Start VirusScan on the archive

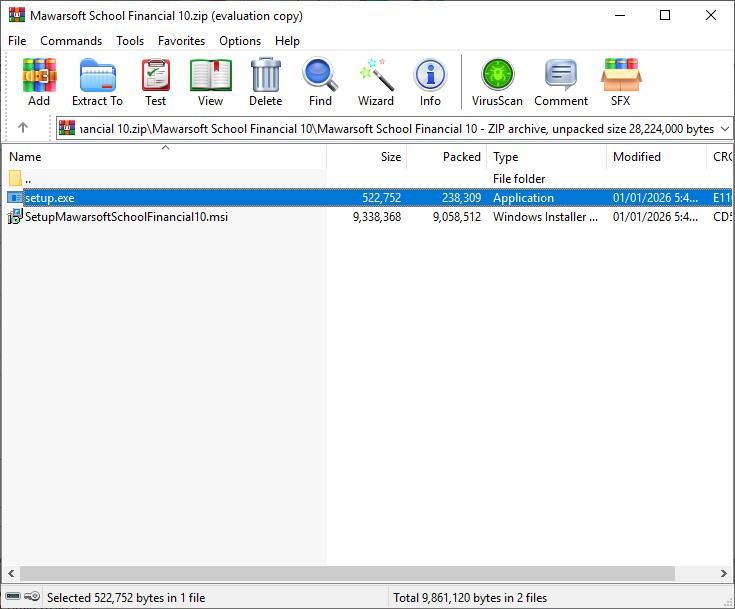coord(497,82)
